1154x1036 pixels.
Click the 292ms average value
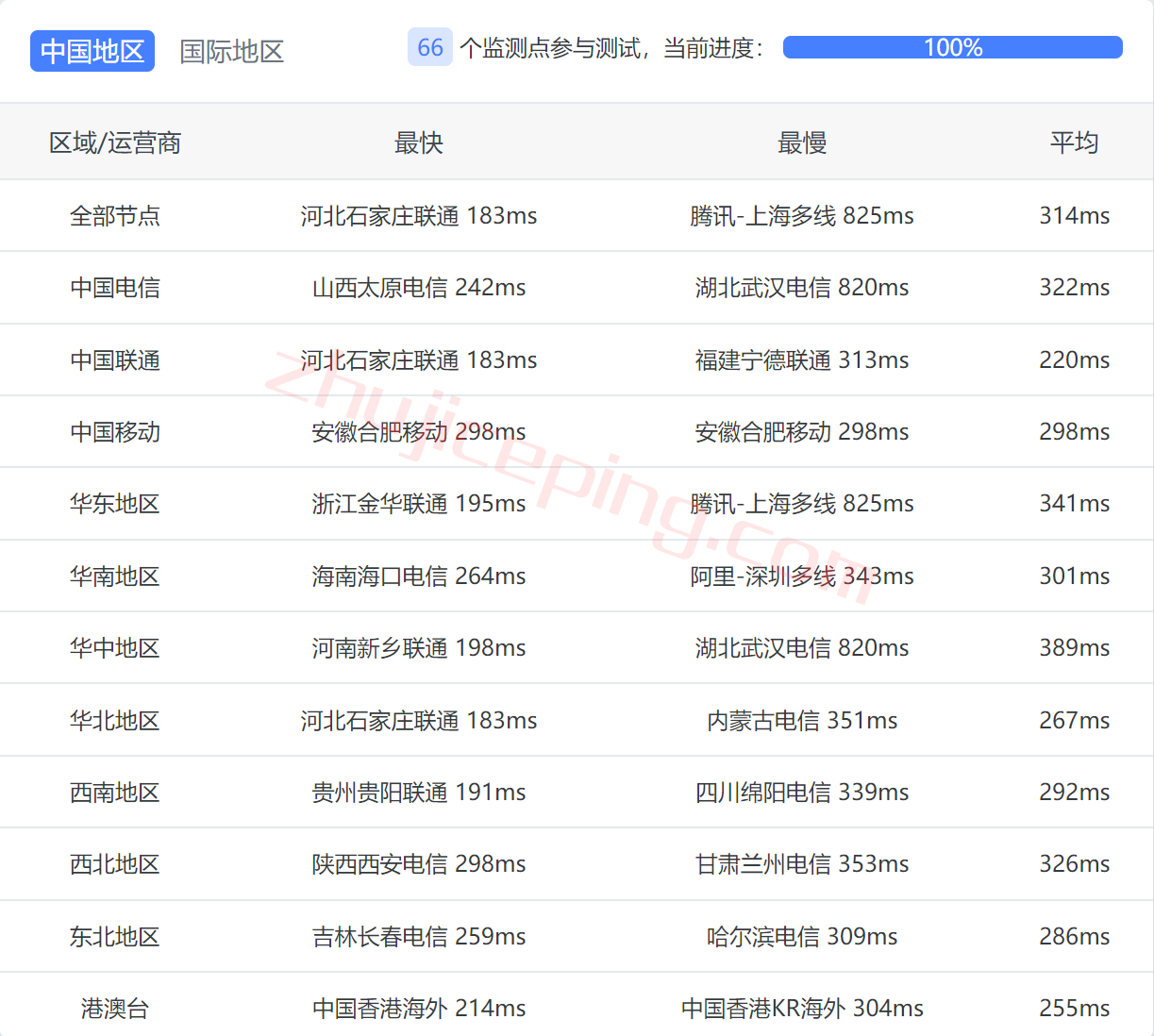click(x=1075, y=792)
